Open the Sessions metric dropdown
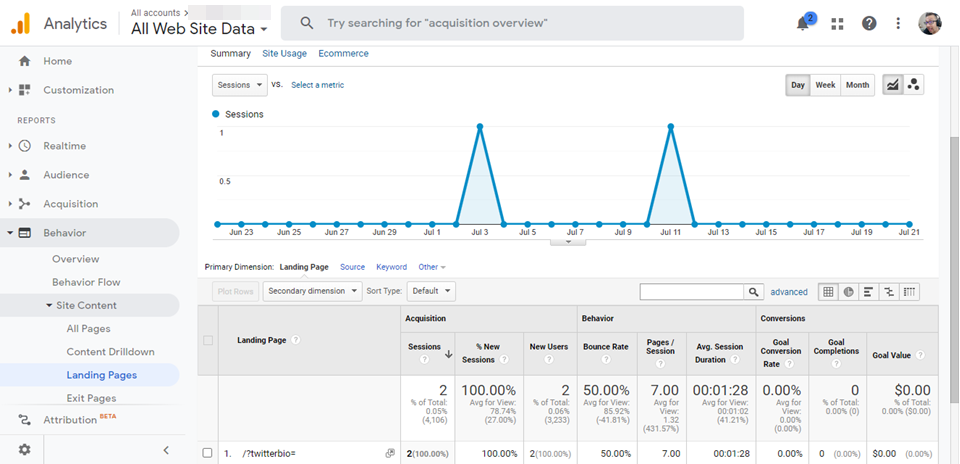Viewport: 960px width, 464px height. tap(240, 85)
